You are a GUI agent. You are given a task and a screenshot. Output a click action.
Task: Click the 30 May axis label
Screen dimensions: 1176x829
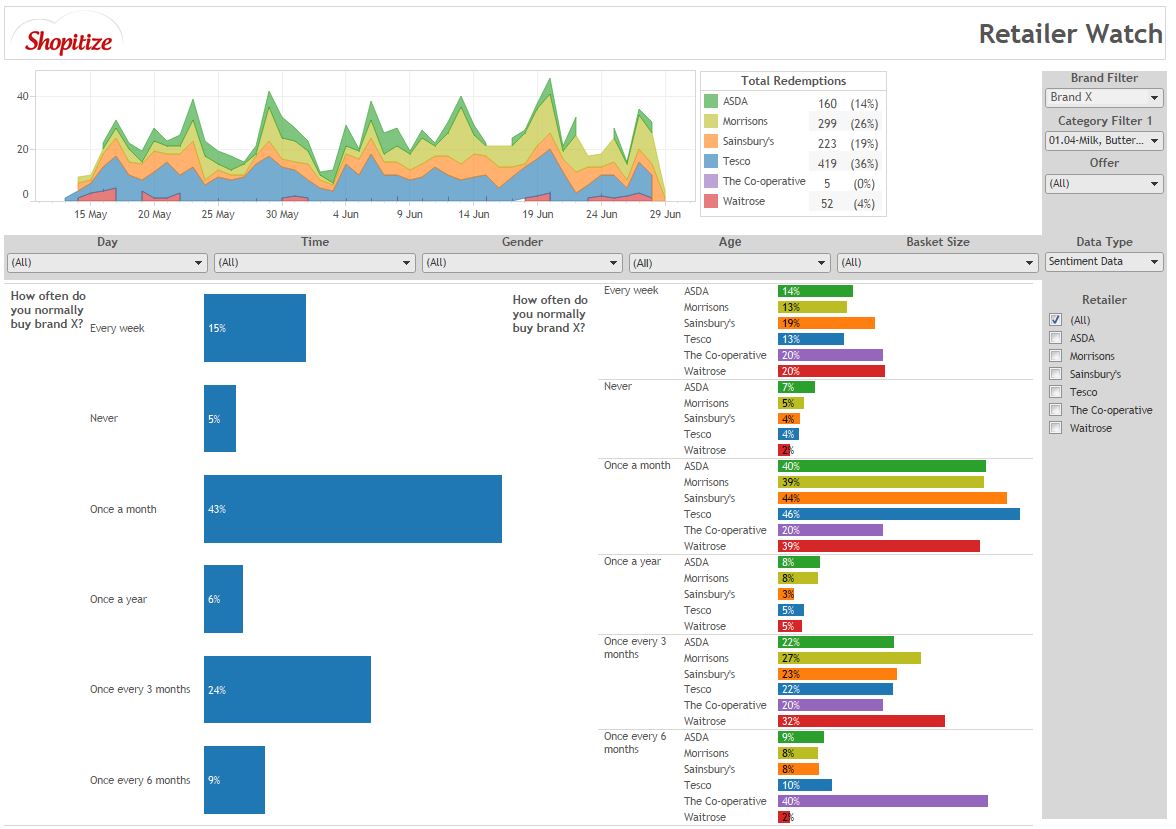tap(282, 214)
